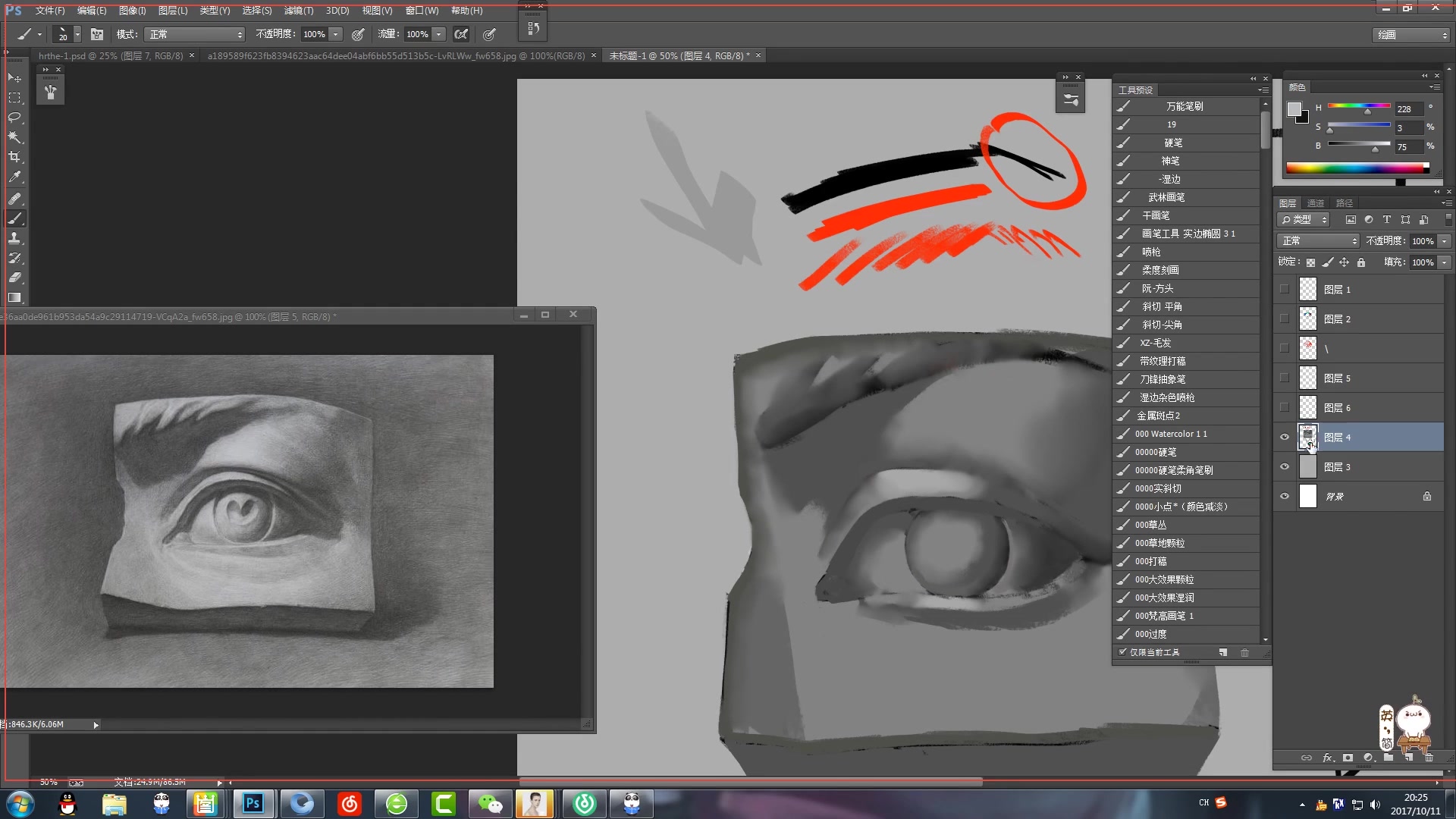Select the Eraser tool
Viewport: 1456px width, 819px height.
coord(14,278)
